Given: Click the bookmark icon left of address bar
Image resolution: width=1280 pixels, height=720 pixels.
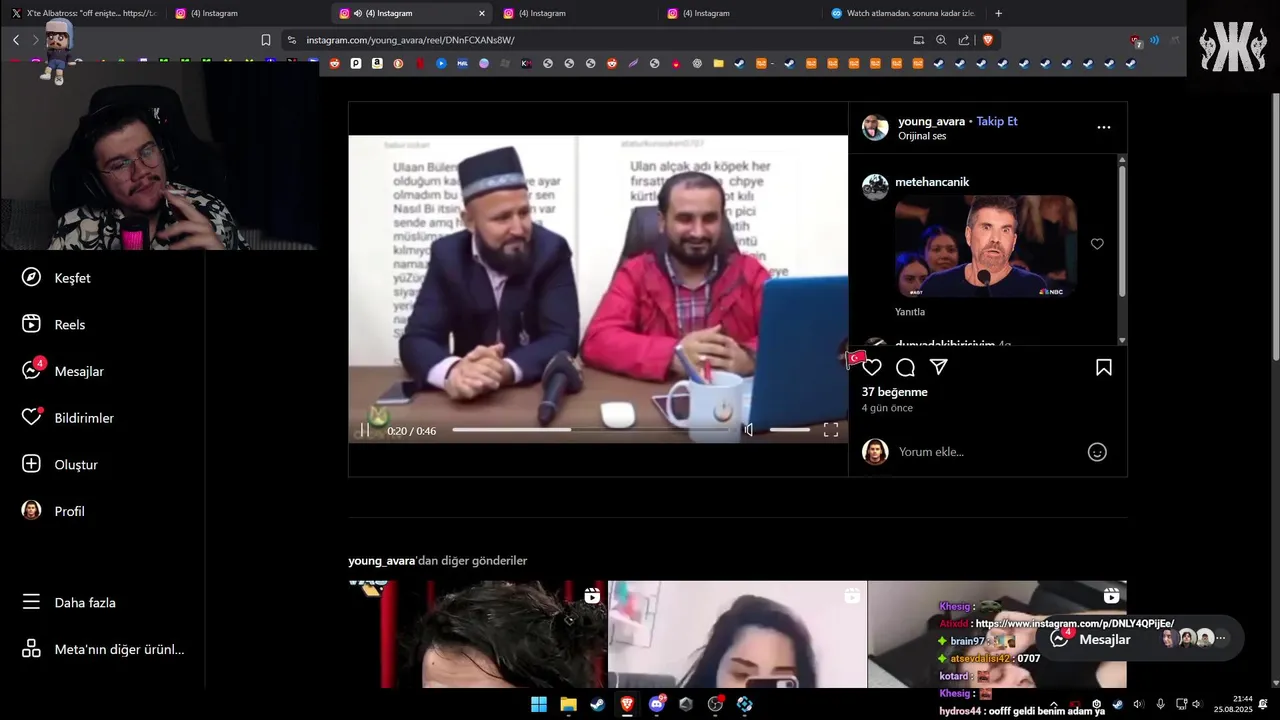Looking at the screenshot, I should [x=266, y=40].
